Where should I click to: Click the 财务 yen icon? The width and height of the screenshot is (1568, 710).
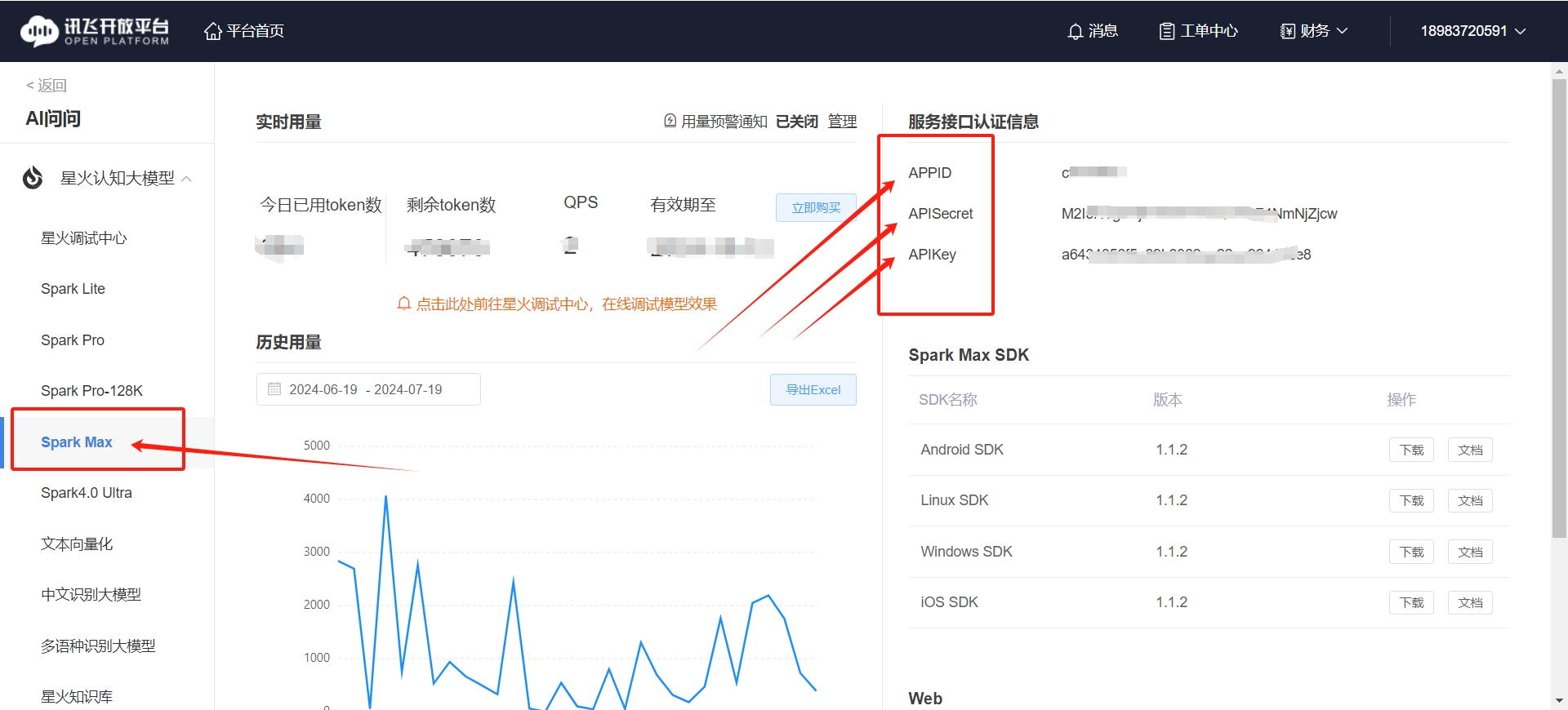[x=1288, y=31]
